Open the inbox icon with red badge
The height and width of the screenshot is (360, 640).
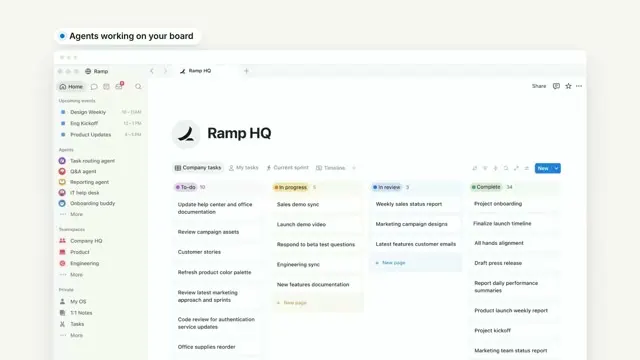(119, 86)
